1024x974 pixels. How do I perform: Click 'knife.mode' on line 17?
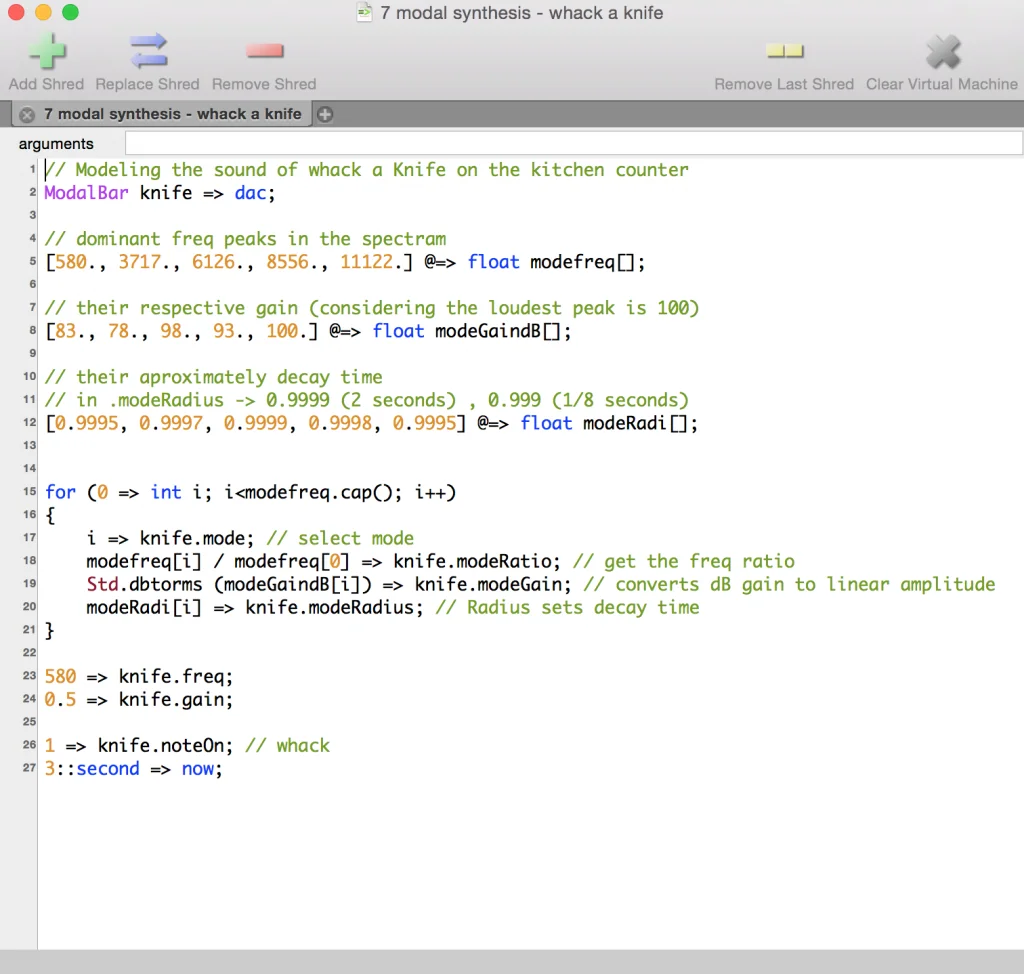click(x=192, y=538)
